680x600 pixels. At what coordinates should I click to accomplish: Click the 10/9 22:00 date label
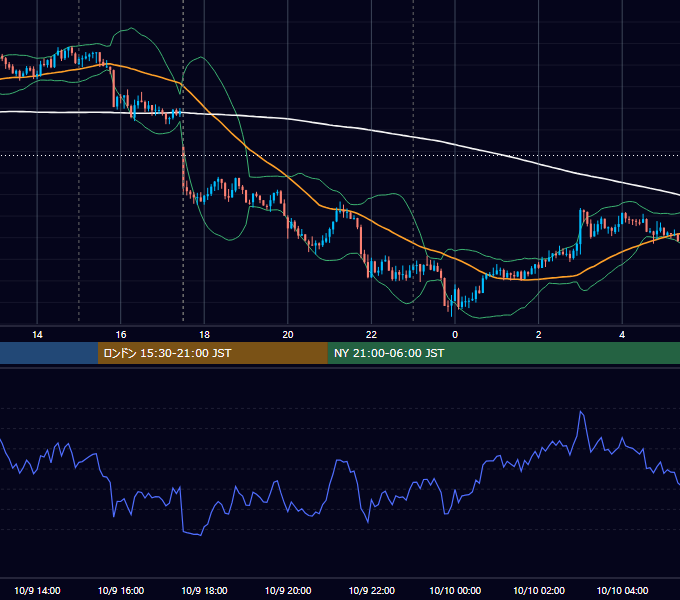[372, 590]
